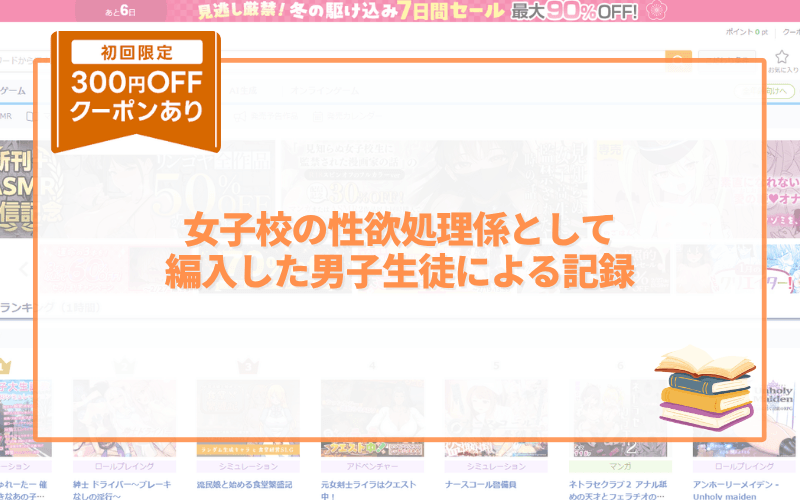Viewport: 800px width, 500px height.
Task: Click the carousel previous arrow on the left
Action: click(23, 269)
